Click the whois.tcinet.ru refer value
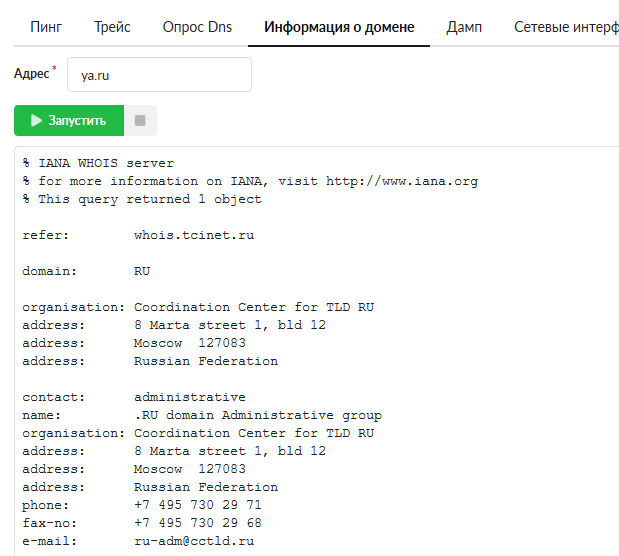Image resolution: width=619 pixels, height=556 pixels. click(x=194, y=235)
